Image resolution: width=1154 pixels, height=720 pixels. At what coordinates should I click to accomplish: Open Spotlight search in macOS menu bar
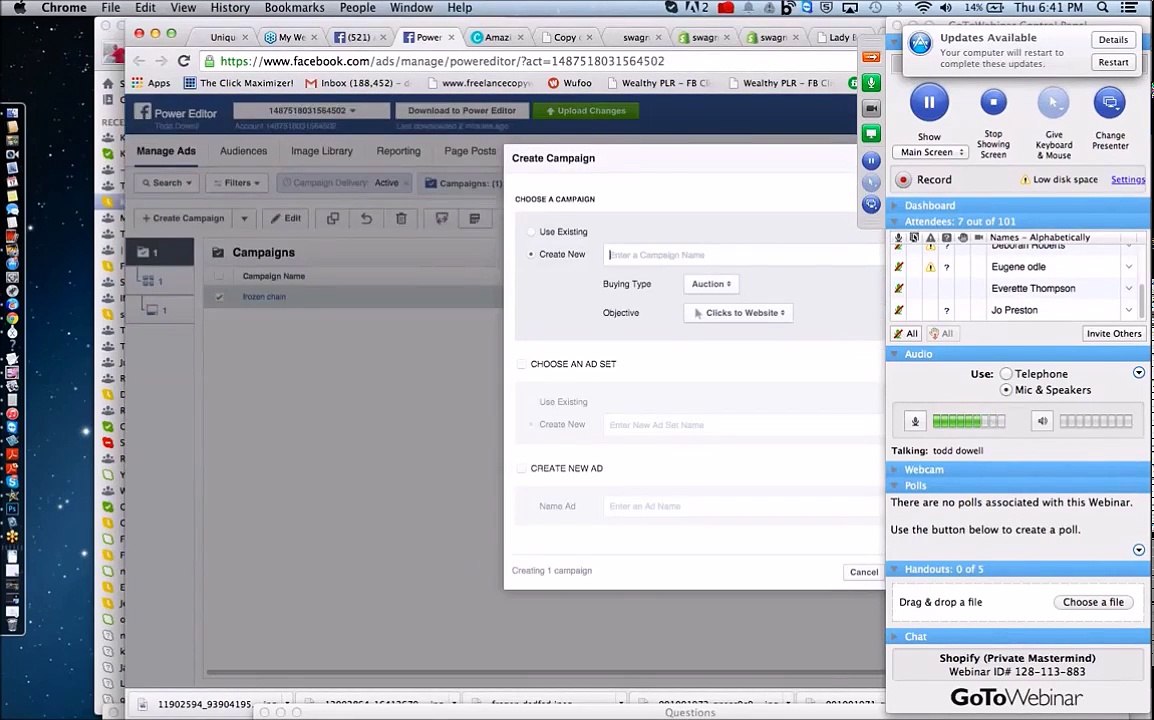1102,7
